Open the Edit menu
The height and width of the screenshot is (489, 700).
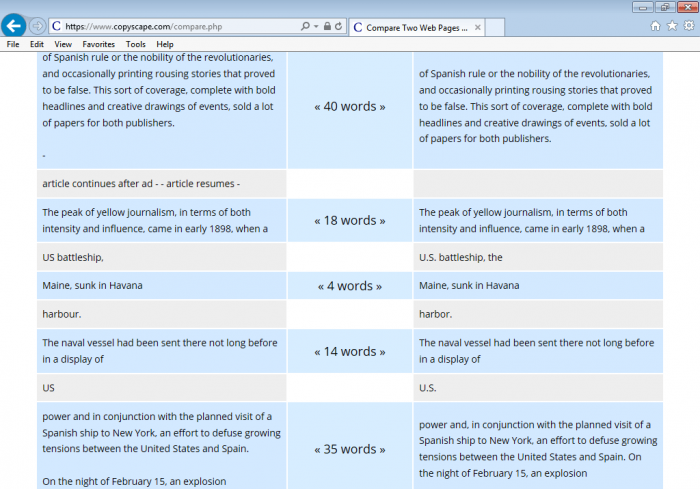pos(37,44)
